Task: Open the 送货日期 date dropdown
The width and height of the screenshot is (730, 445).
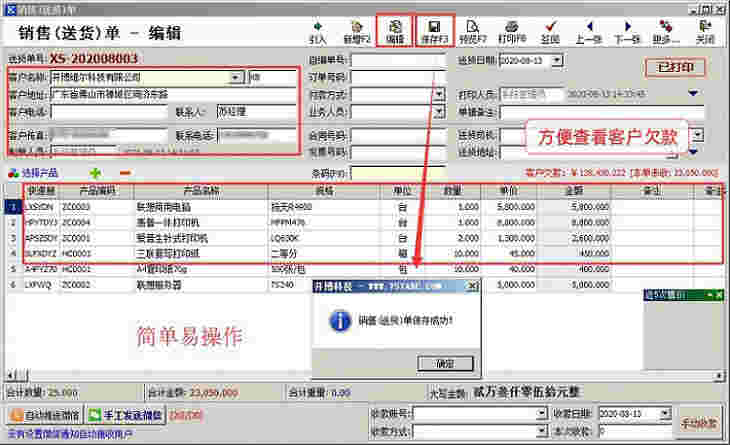Action: (556, 60)
